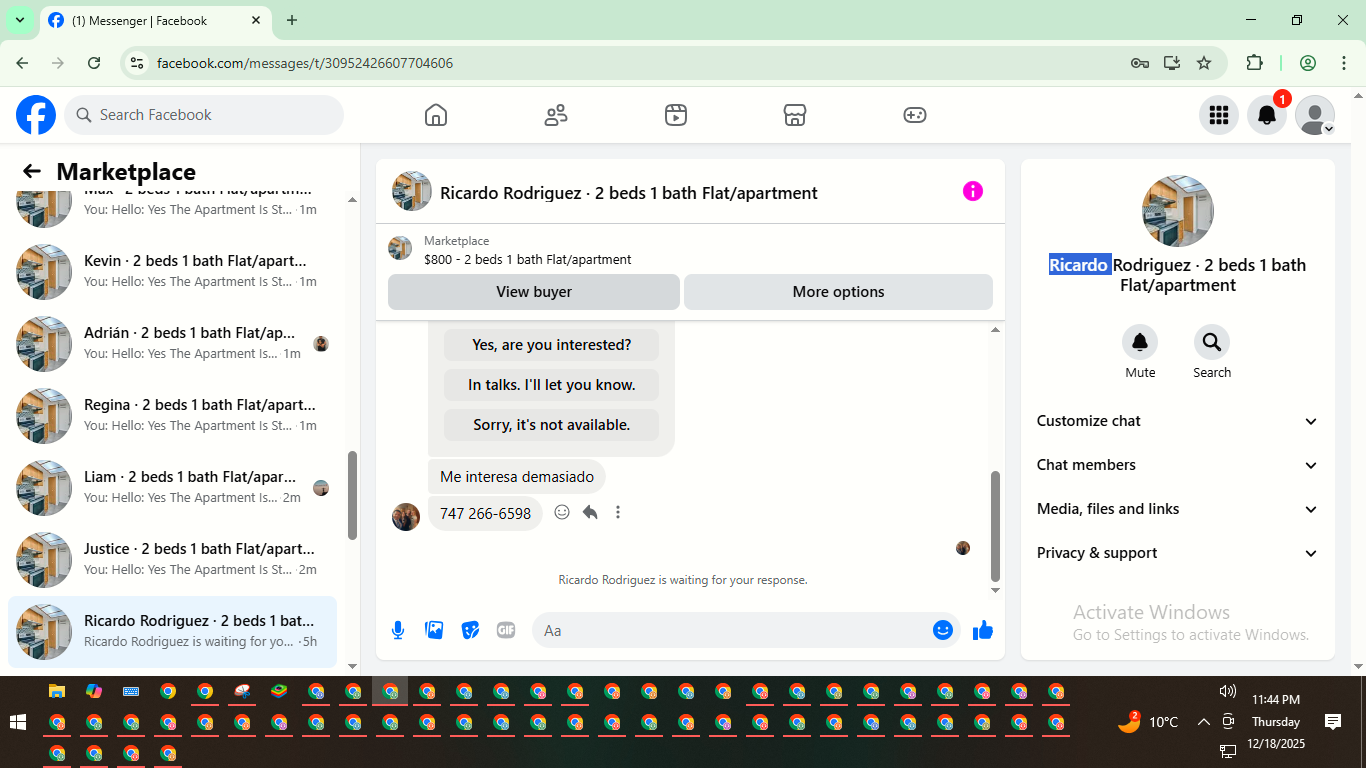React to the 747 266-6598 message
The width and height of the screenshot is (1366, 768).
click(x=562, y=512)
